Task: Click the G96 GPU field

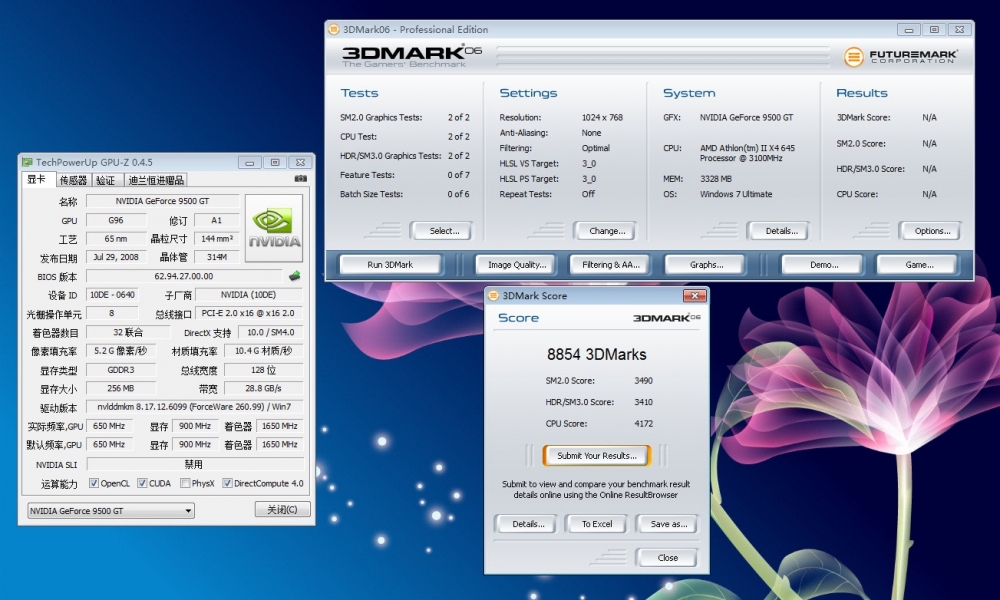Action: pyautogui.click(x=115, y=220)
